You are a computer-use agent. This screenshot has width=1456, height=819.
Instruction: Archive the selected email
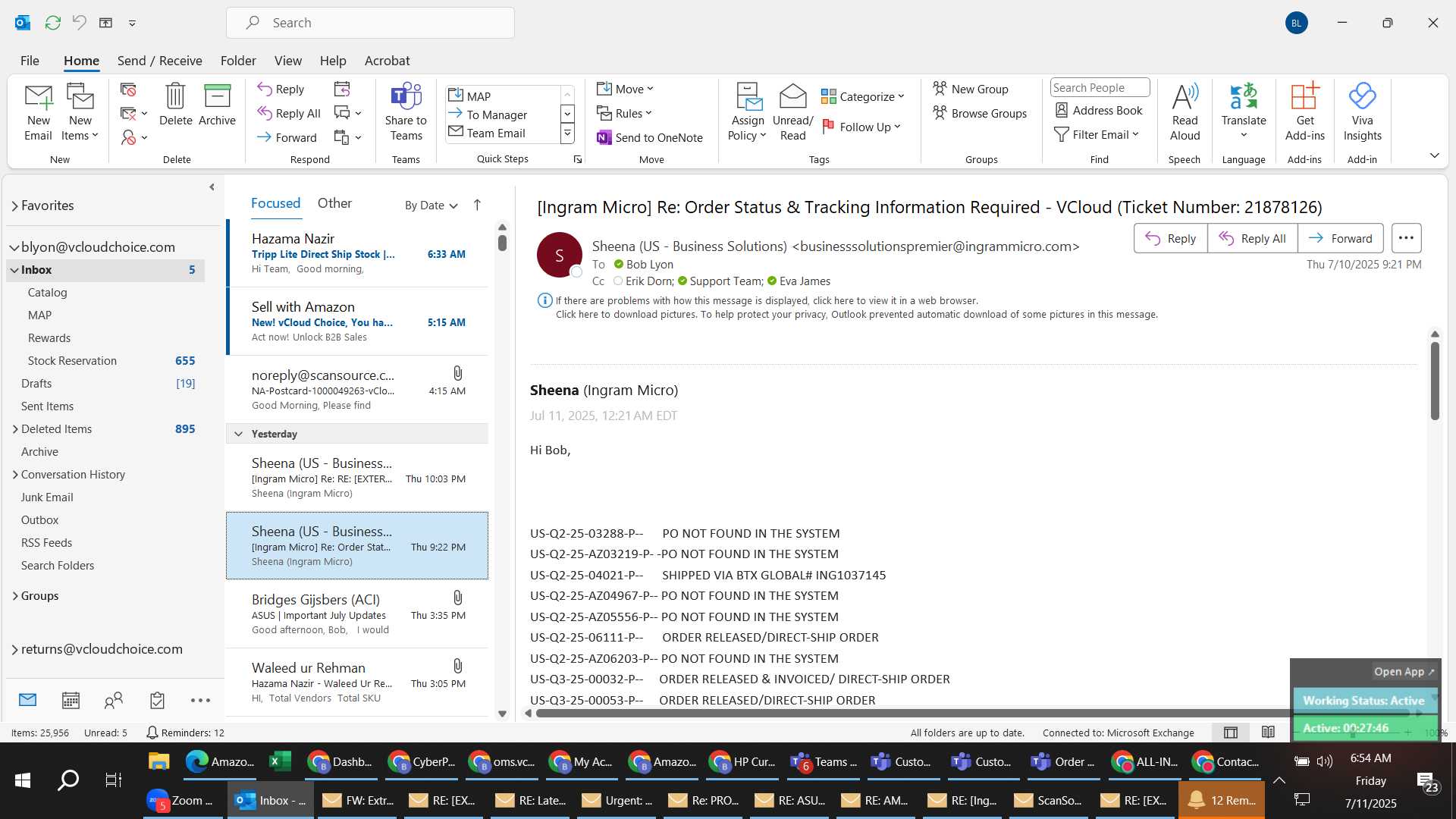point(217,105)
